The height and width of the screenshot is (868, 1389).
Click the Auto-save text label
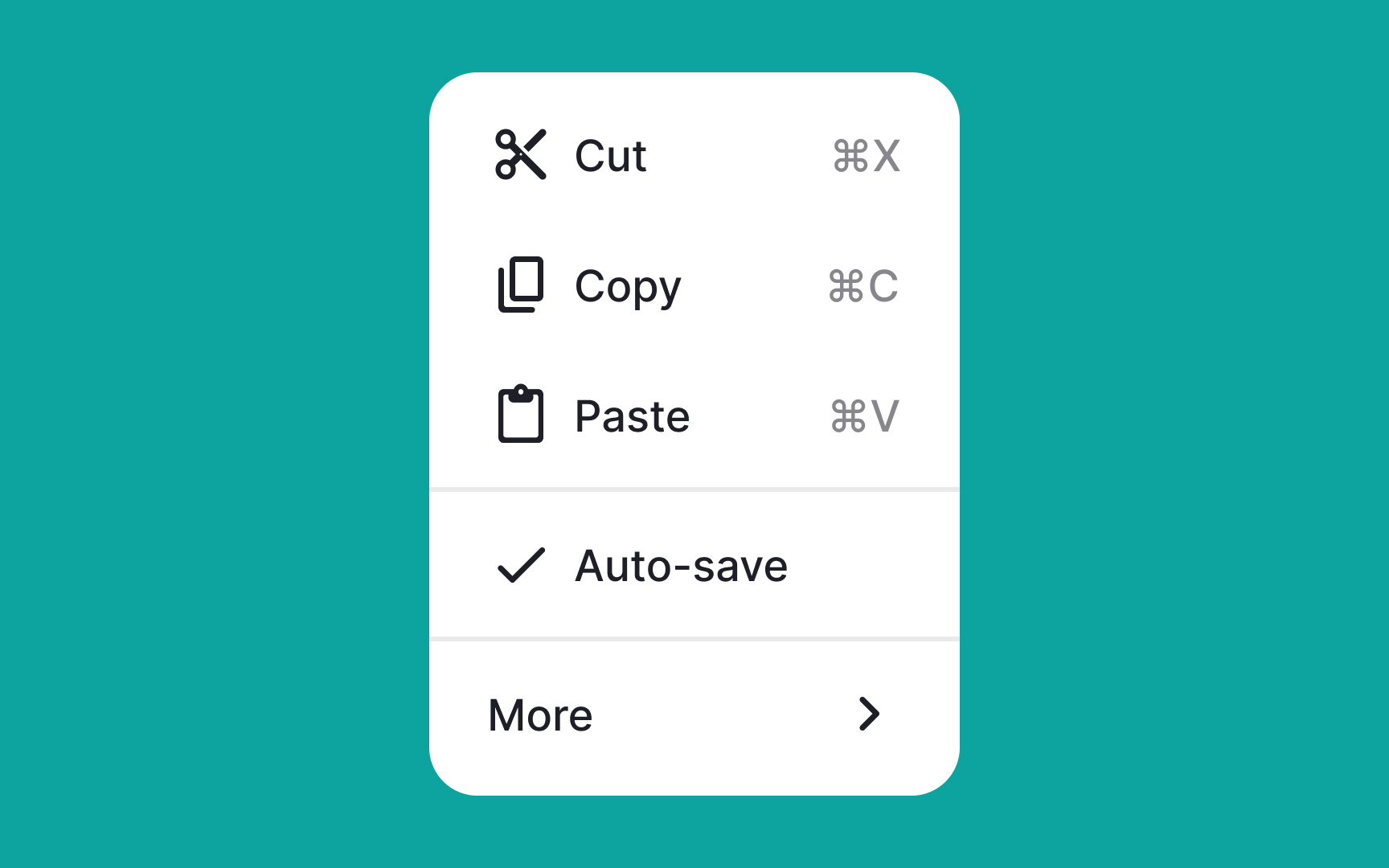(x=682, y=566)
